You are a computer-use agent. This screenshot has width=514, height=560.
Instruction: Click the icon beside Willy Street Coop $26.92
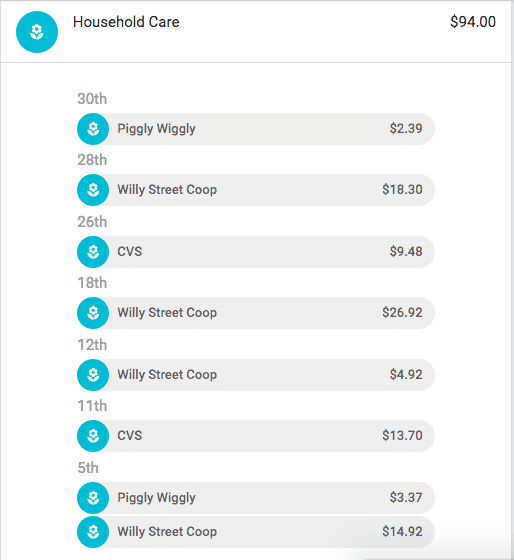93,313
